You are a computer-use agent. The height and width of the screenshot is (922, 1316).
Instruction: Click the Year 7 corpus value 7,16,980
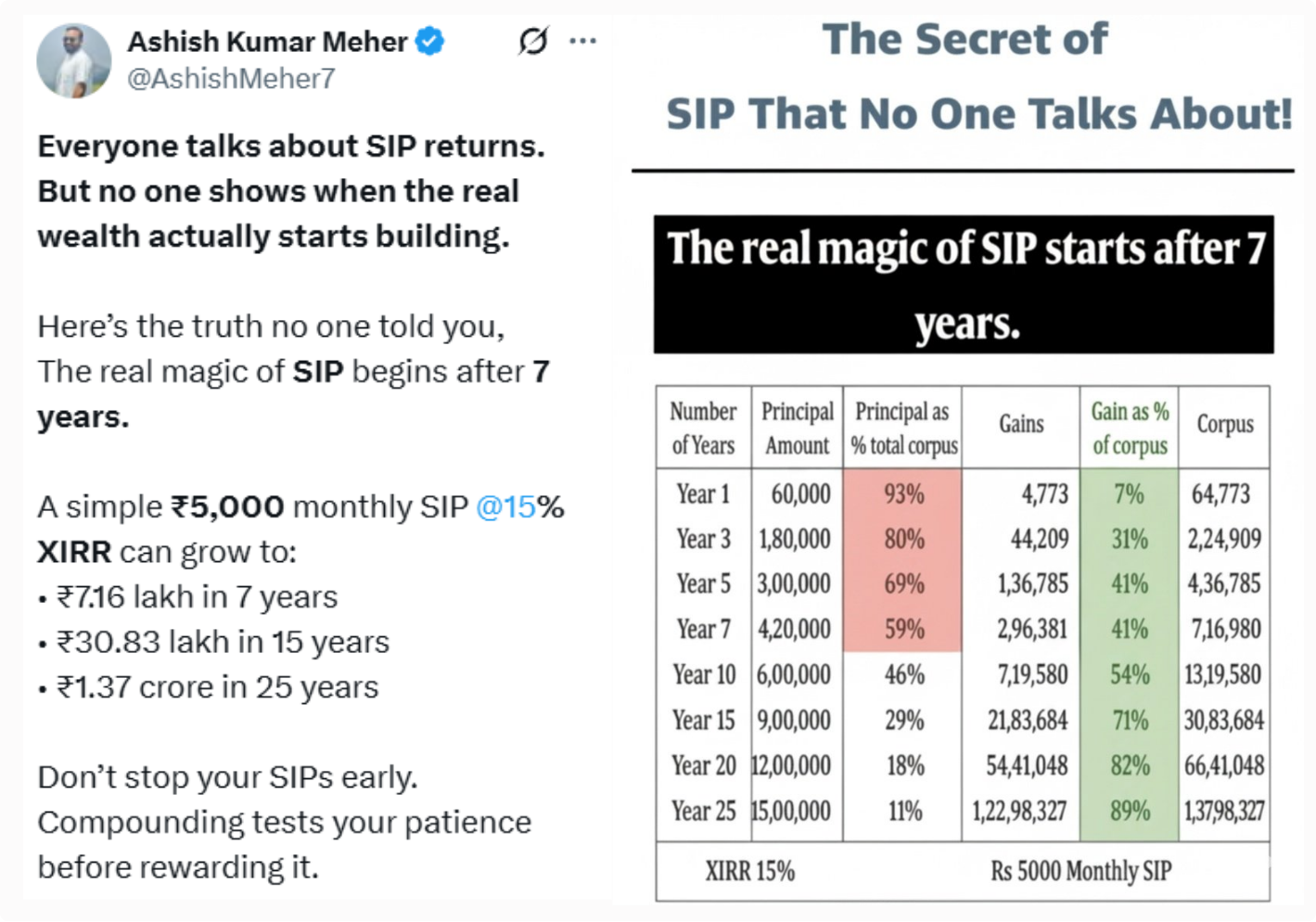pyautogui.click(x=1224, y=629)
